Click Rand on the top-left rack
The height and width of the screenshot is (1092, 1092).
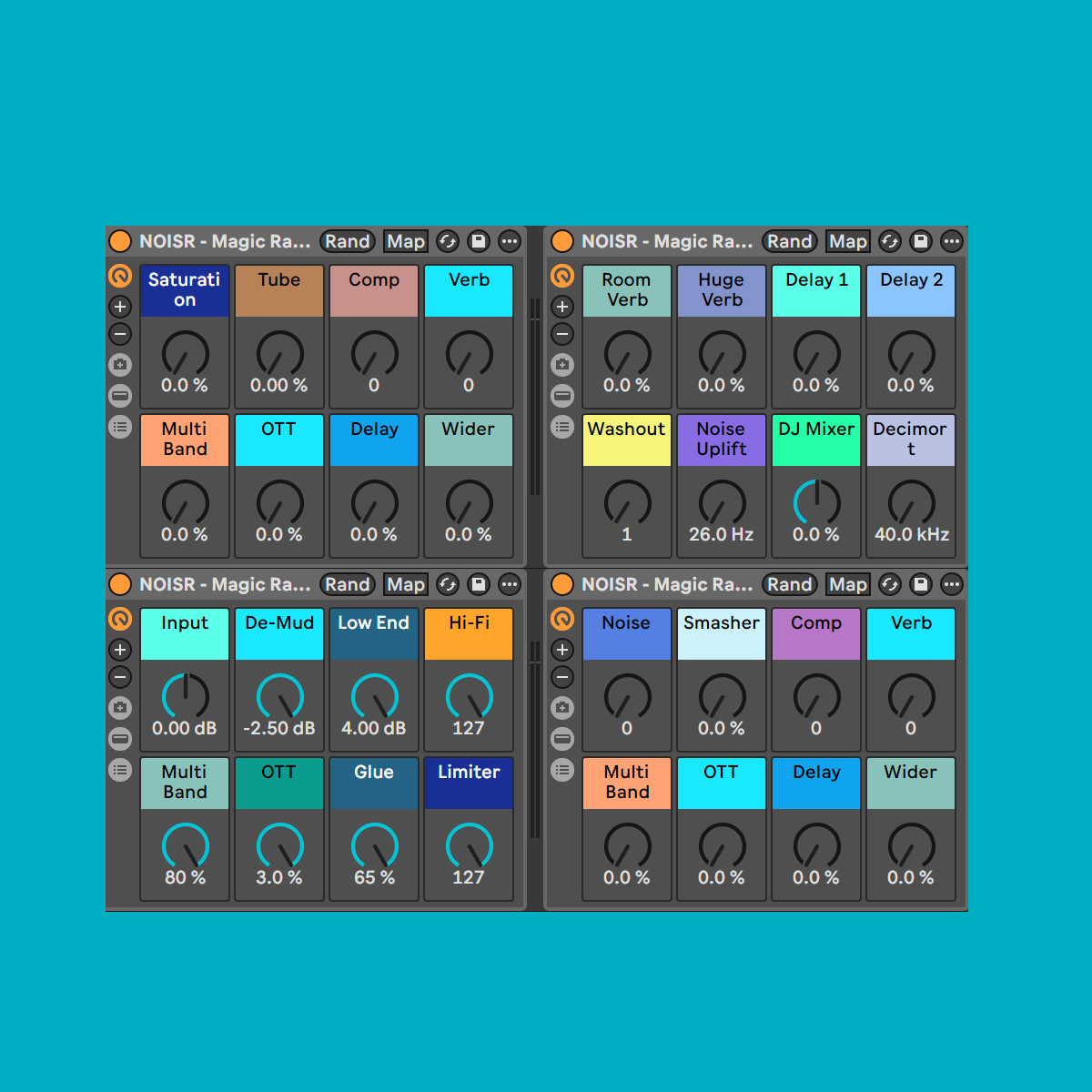pyautogui.click(x=348, y=241)
